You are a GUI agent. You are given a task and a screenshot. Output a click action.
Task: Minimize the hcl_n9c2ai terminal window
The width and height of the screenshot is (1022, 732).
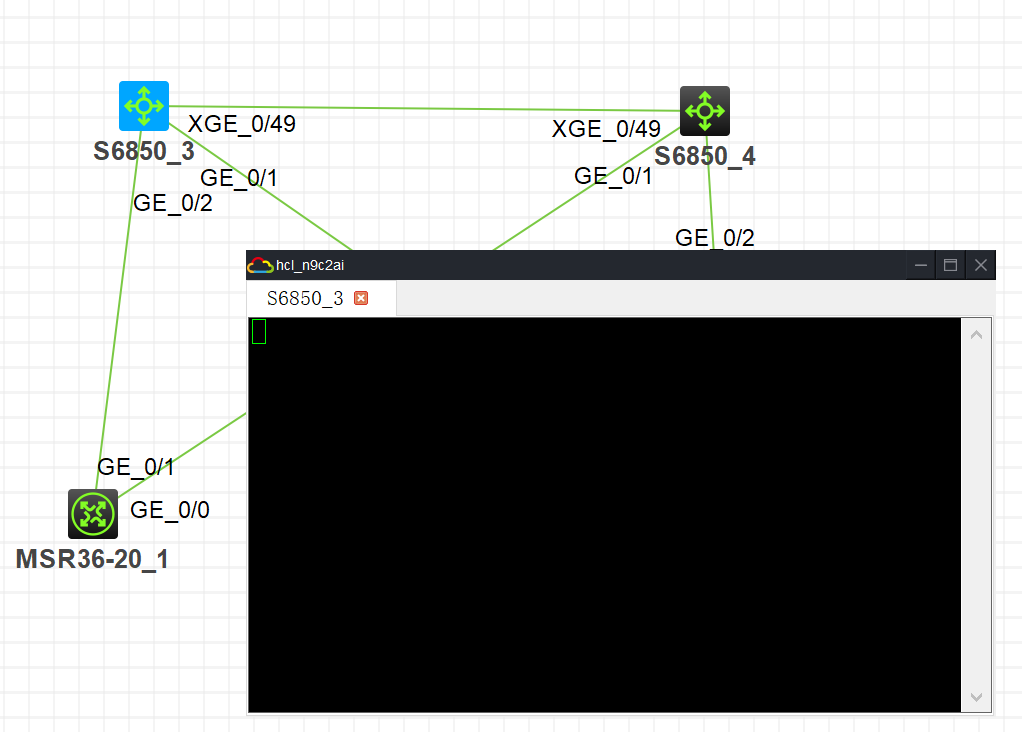(921, 265)
